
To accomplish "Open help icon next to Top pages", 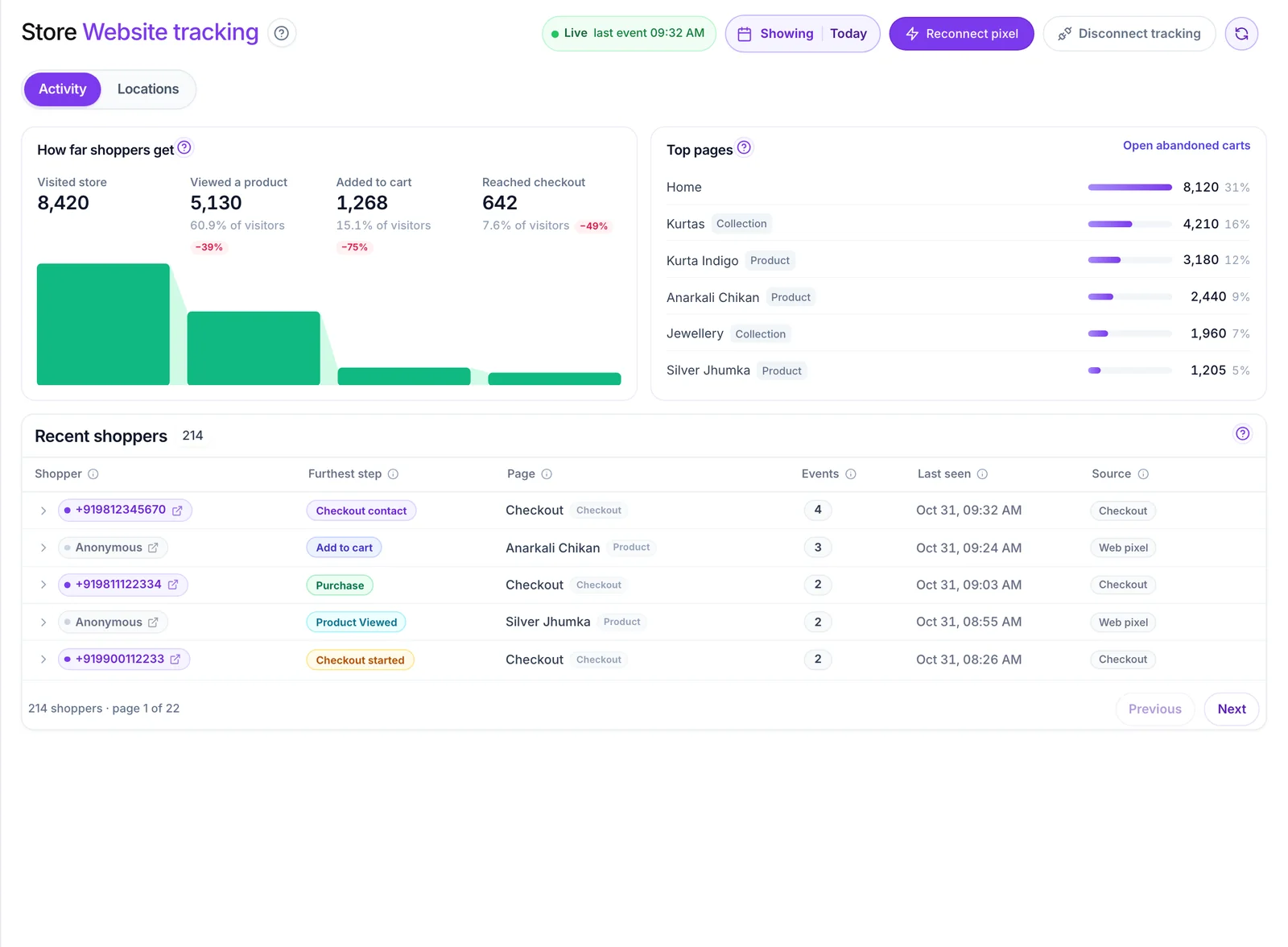I will click(x=744, y=147).
